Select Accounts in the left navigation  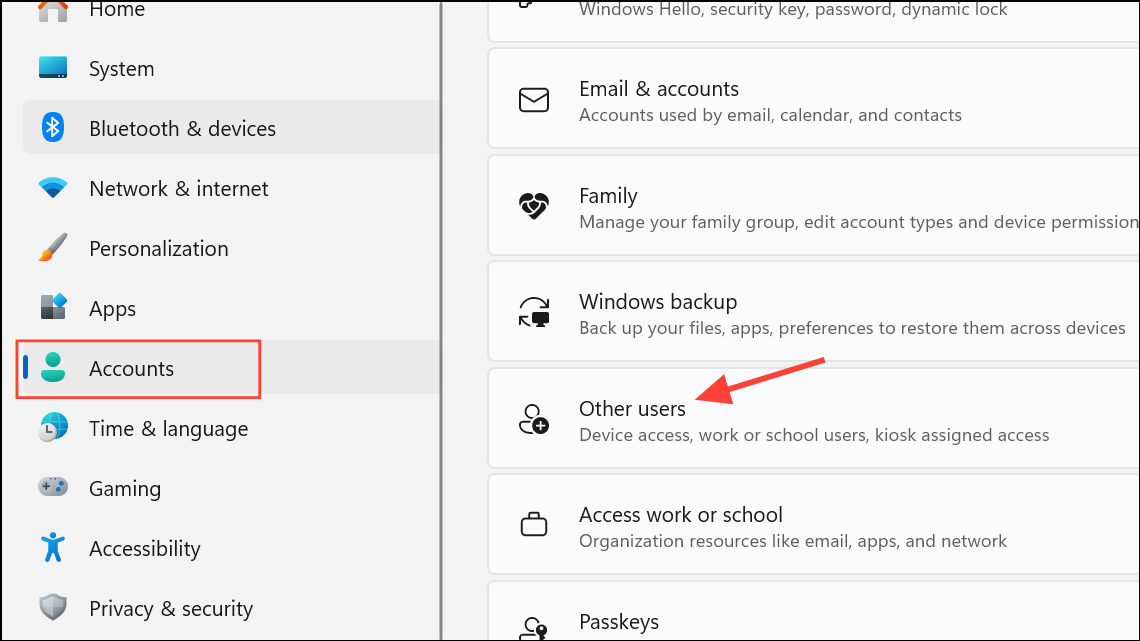[x=131, y=369]
